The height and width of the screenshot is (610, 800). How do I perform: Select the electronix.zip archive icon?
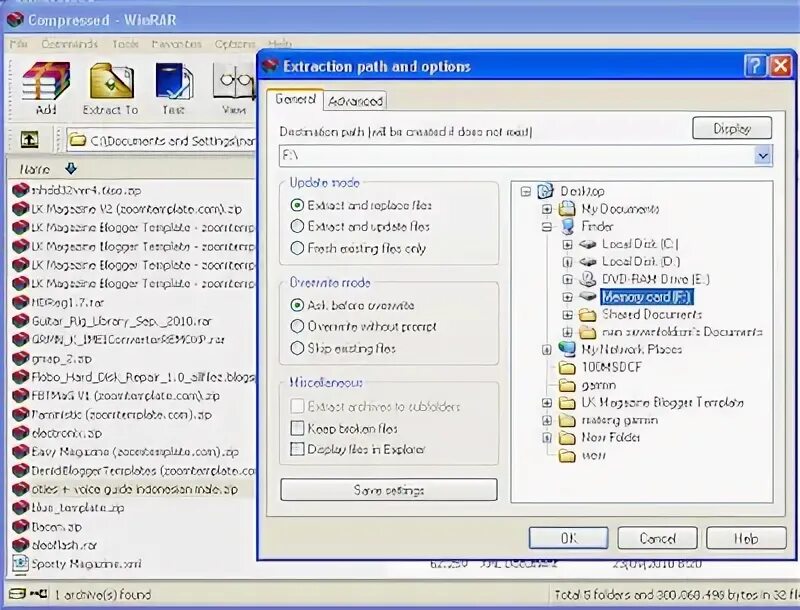(x=20, y=433)
